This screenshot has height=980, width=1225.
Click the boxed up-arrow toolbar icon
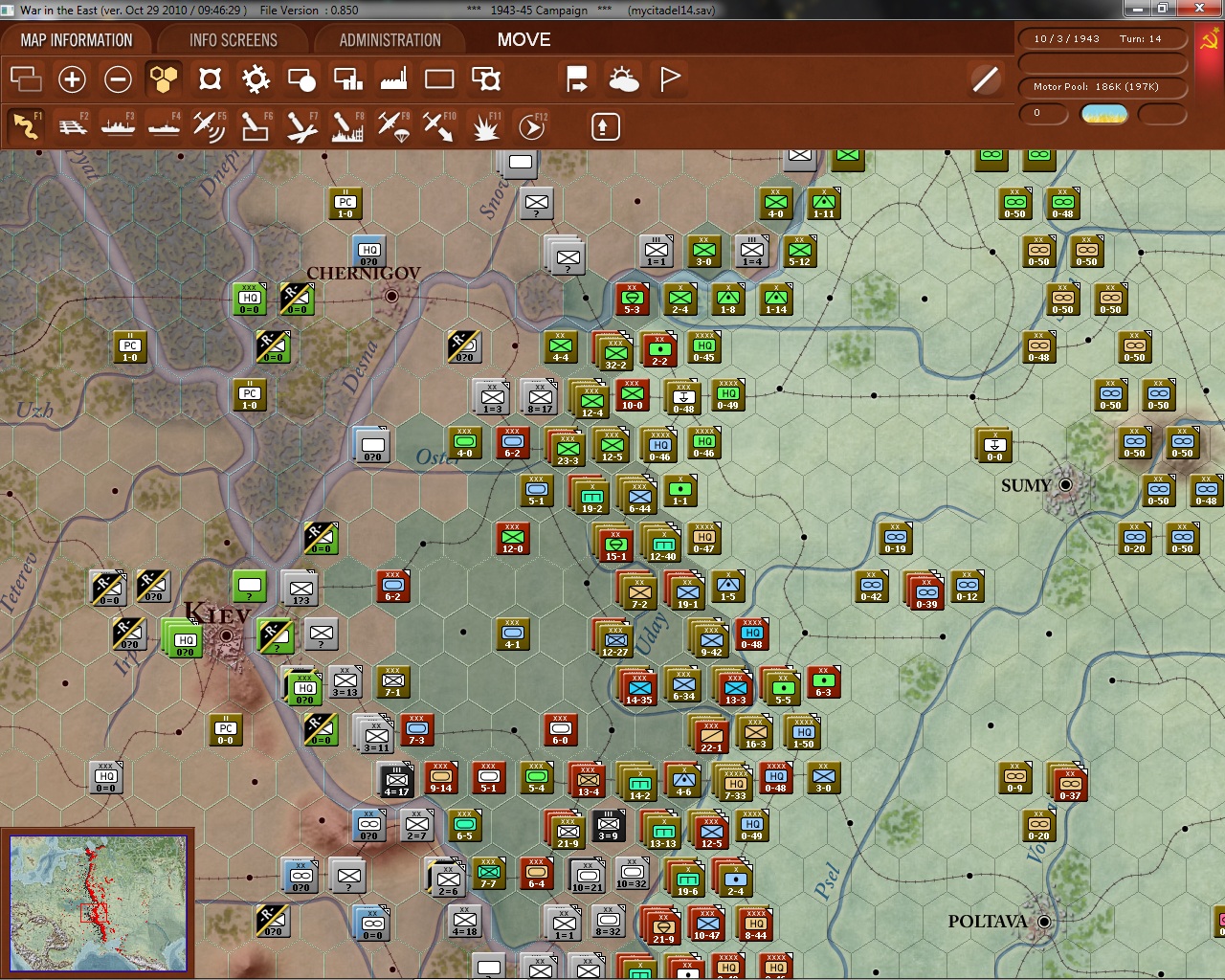(x=605, y=126)
